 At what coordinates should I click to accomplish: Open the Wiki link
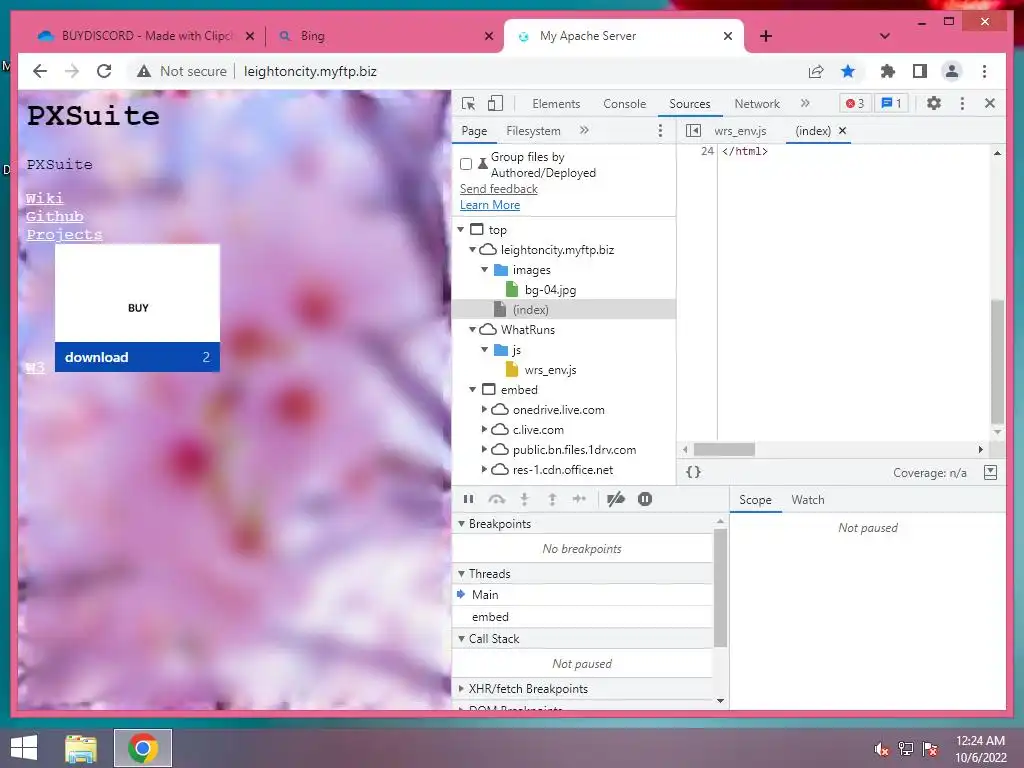(x=44, y=198)
